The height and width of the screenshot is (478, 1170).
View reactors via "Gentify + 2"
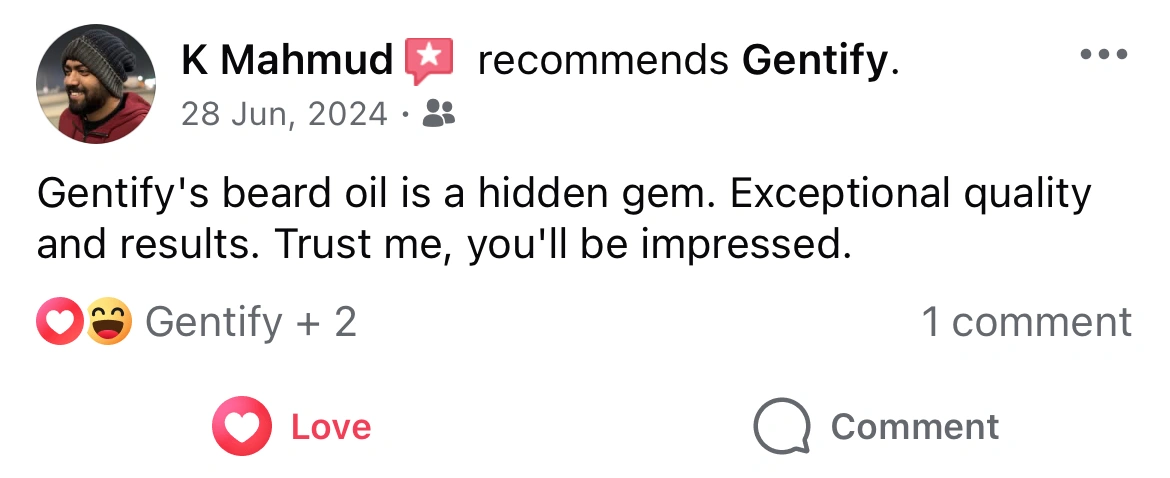pos(251,322)
